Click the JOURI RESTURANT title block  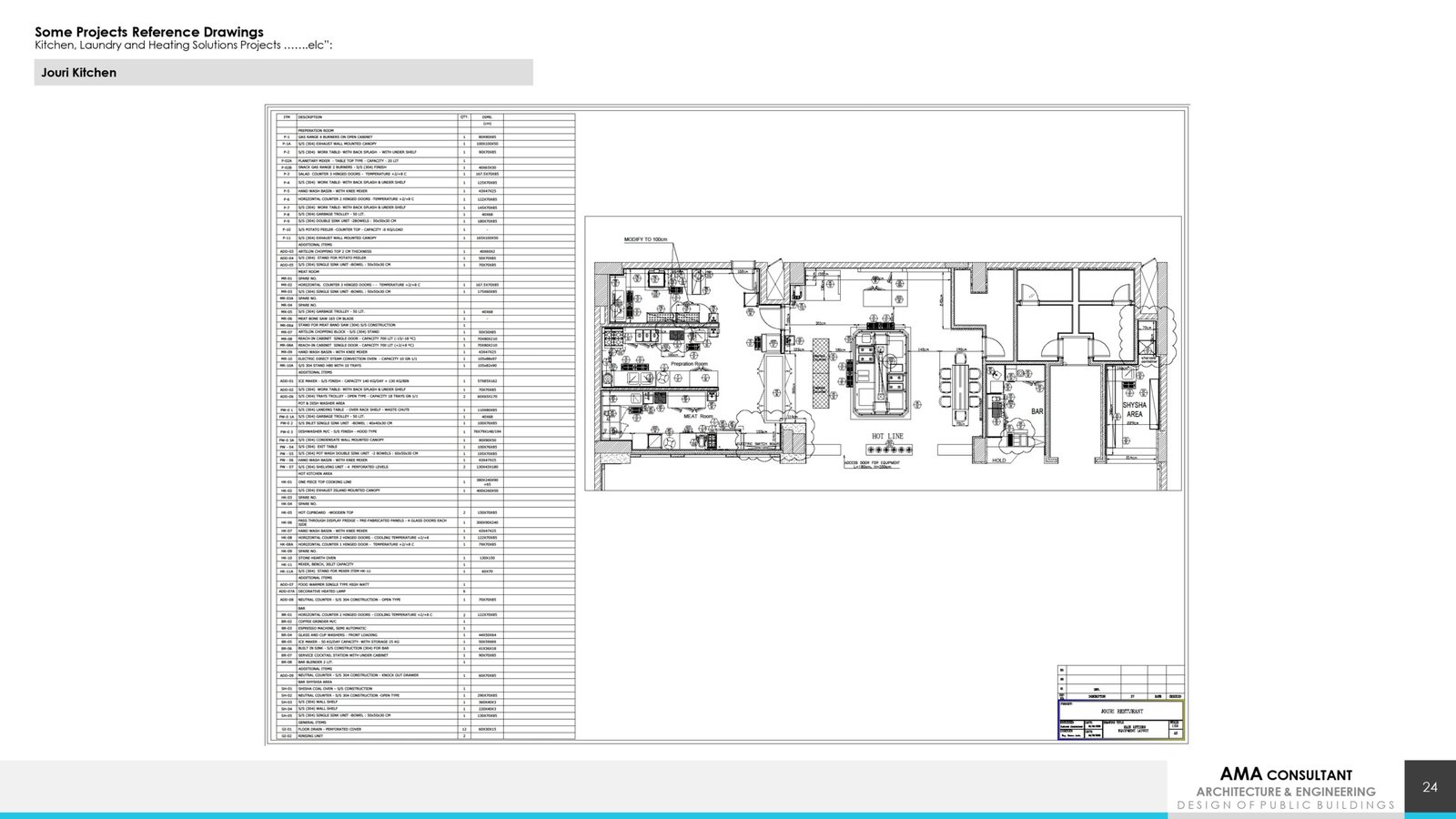pyautogui.click(x=1120, y=711)
